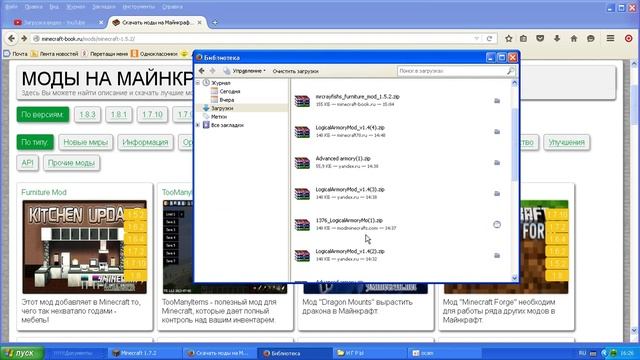The image size is (640, 360).
Task: Click the archive icon of 1376_LogicalArmoryMo(1).zip
Action: 302,224
